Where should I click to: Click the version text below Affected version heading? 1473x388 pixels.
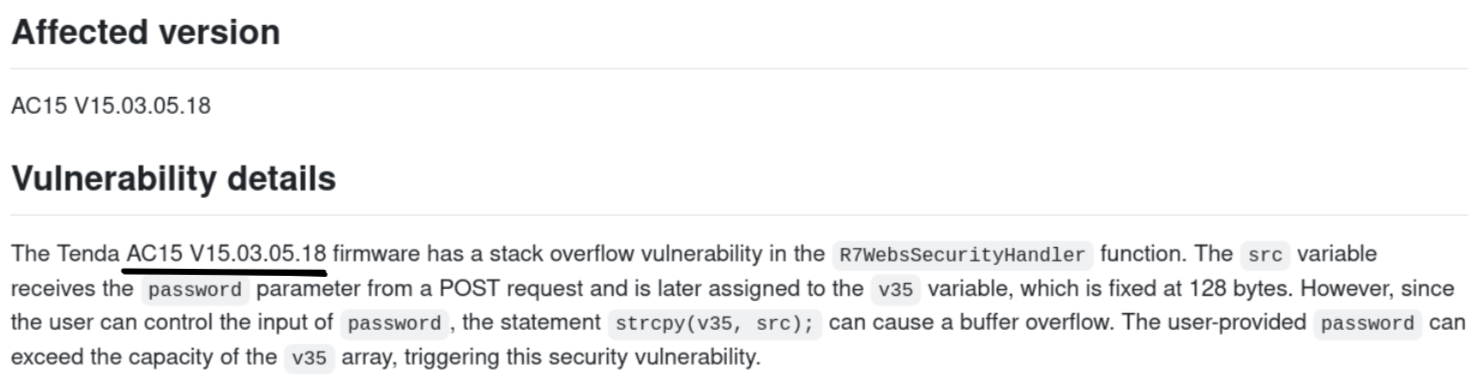pos(111,105)
